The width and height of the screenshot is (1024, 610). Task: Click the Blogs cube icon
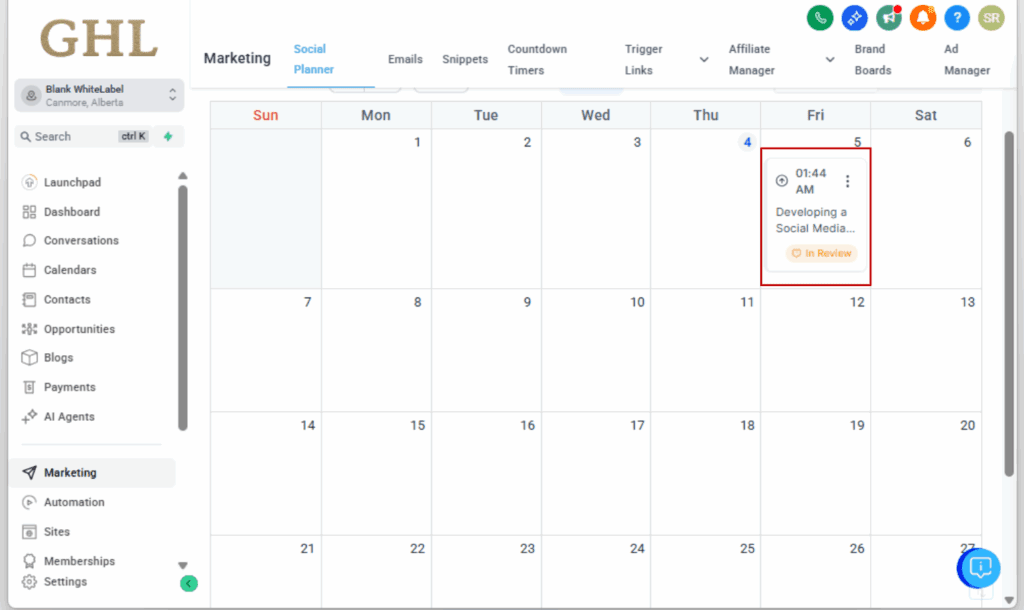coord(29,357)
